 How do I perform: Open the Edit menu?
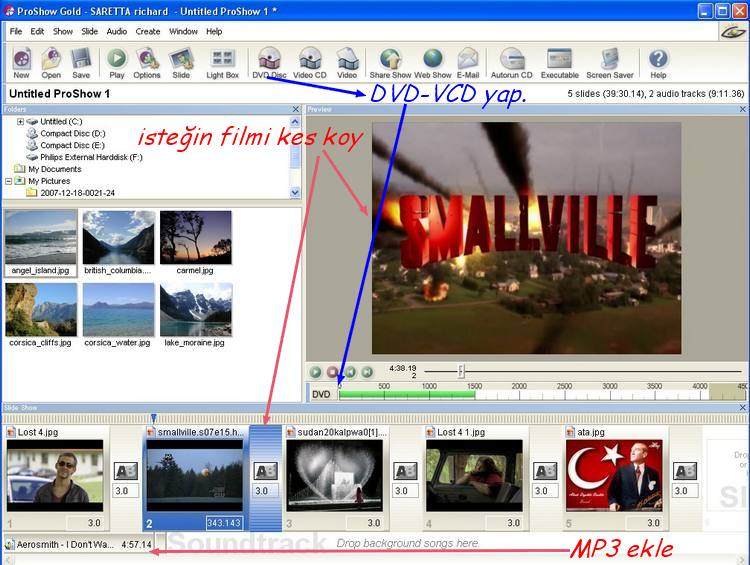37,32
